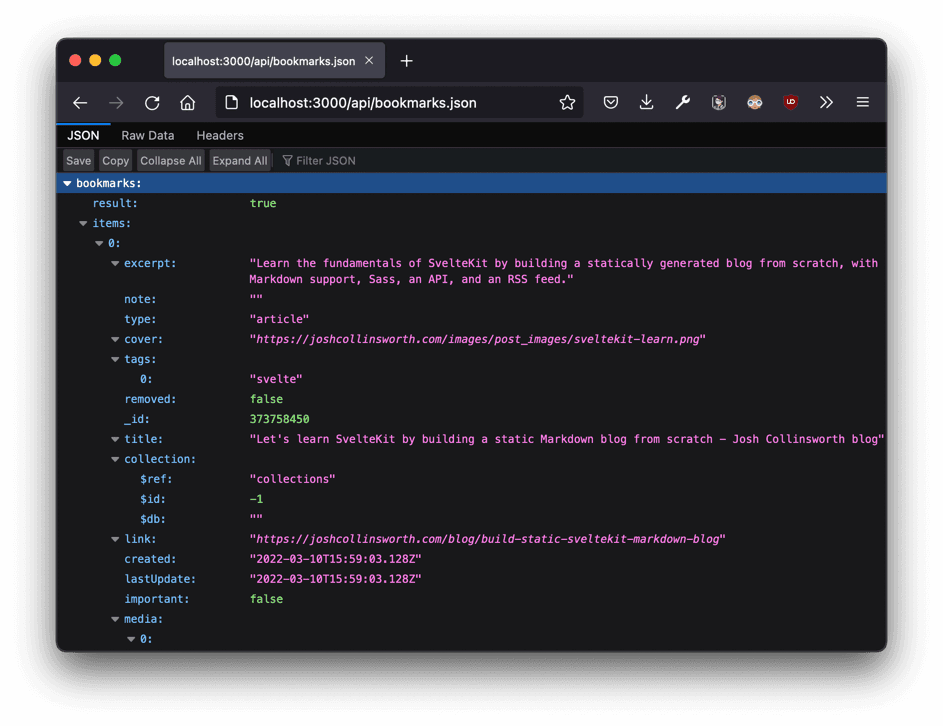Viewport: 943px width, 726px height.
Task: Switch to the Headers tab
Action: (220, 136)
